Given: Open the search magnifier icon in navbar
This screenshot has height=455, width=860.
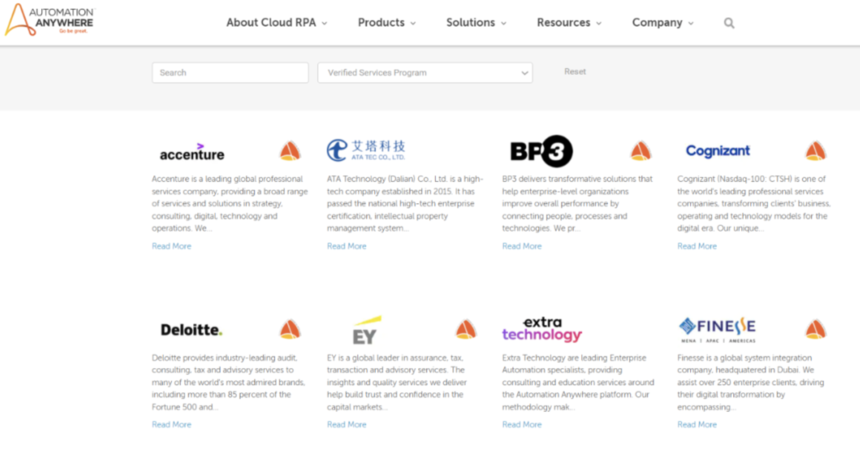Looking at the screenshot, I should [729, 23].
